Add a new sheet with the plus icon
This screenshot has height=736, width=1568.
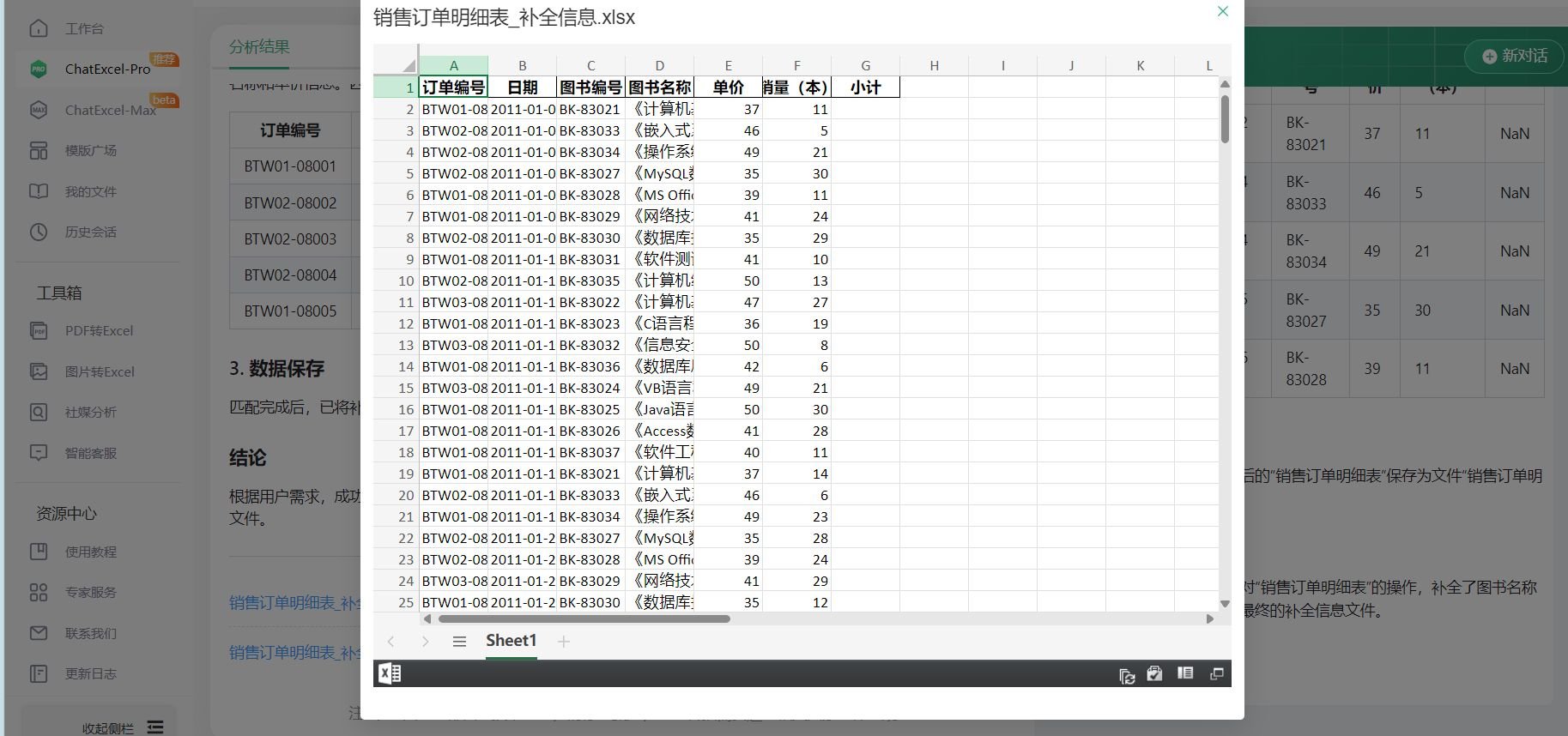pyautogui.click(x=564, y=642)
